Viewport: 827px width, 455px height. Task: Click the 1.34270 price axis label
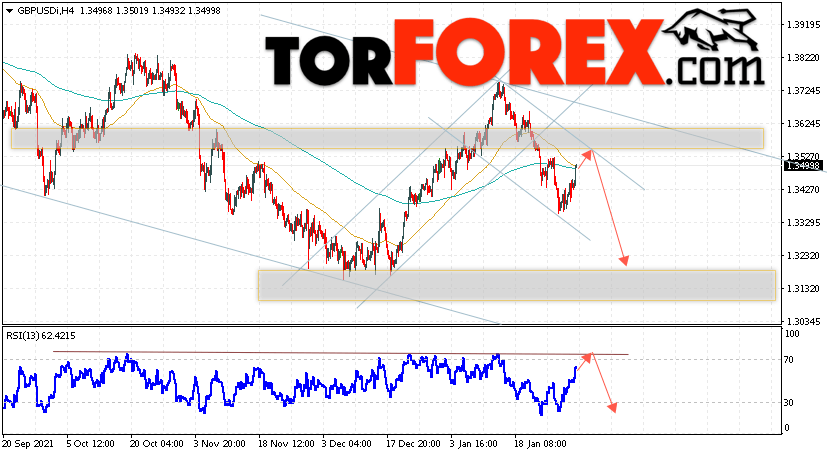pos(803,190)
